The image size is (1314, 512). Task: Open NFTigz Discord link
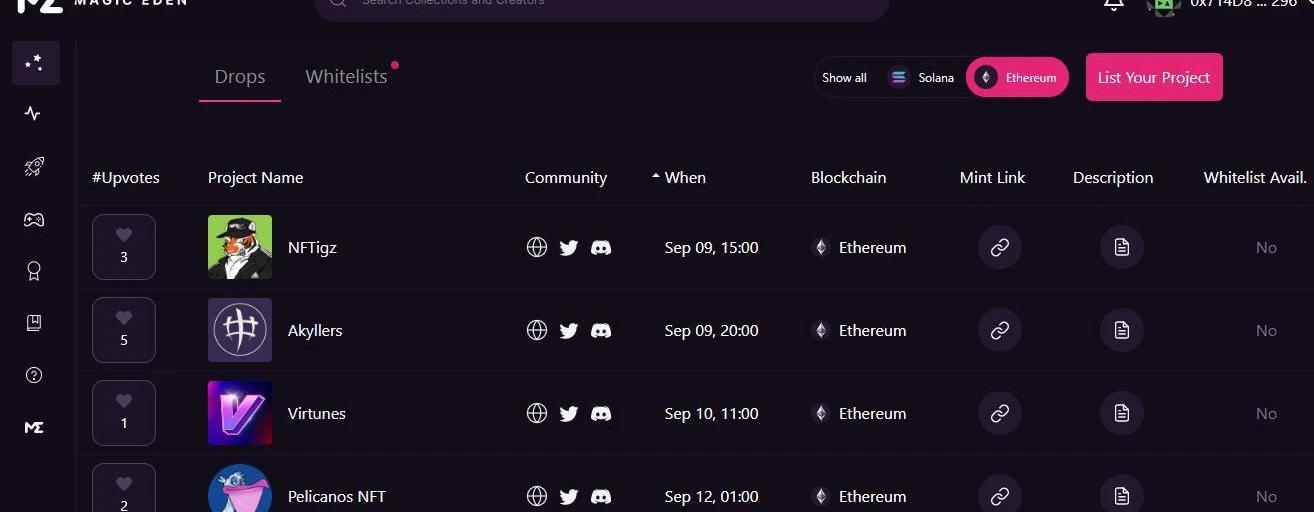pos(601,248)
